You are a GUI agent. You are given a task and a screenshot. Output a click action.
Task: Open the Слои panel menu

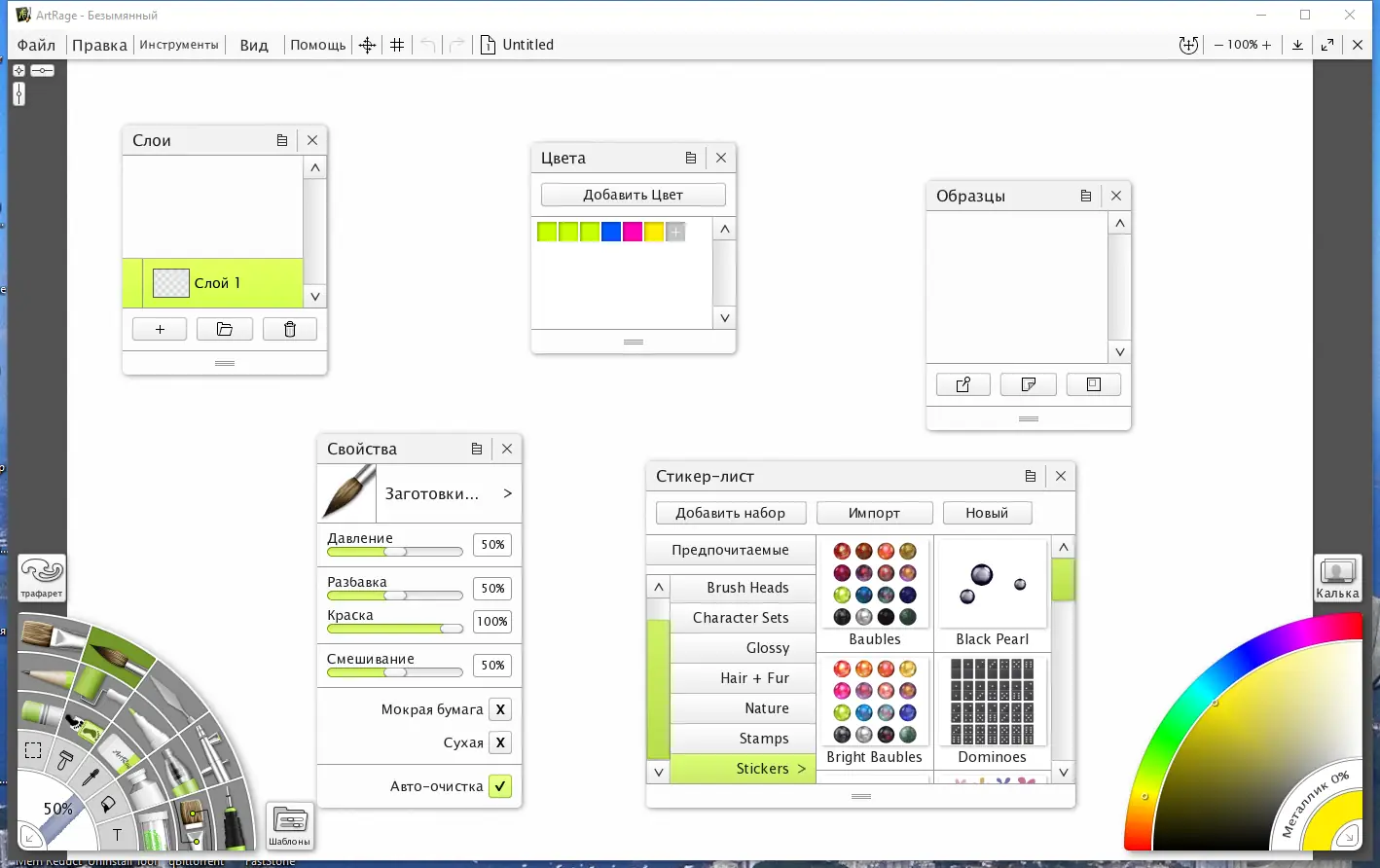[282, 140]
